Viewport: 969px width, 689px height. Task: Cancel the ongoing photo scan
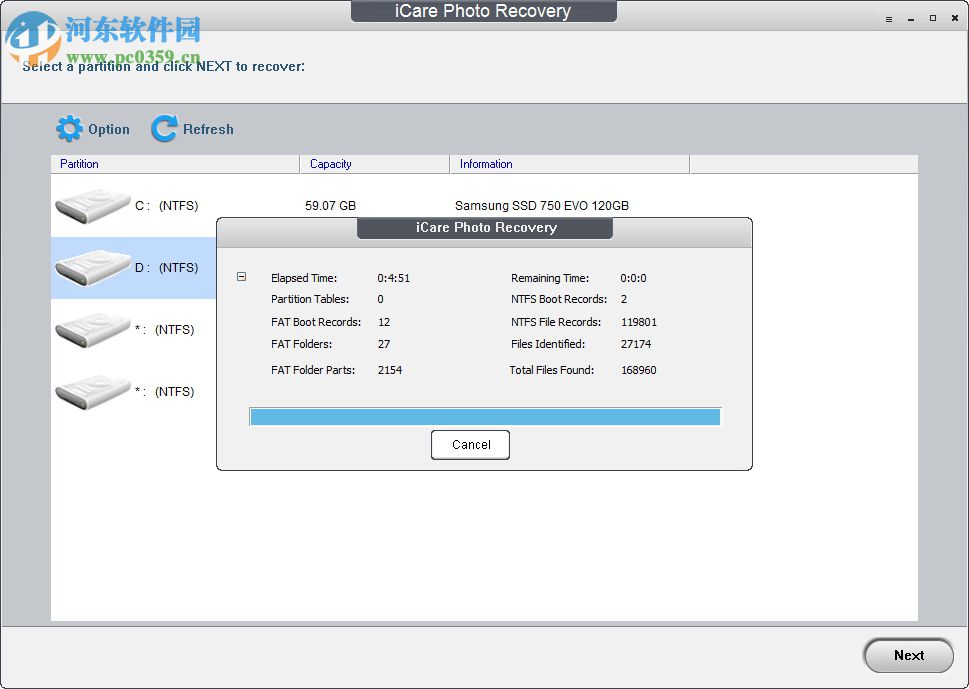click(470, 444)
